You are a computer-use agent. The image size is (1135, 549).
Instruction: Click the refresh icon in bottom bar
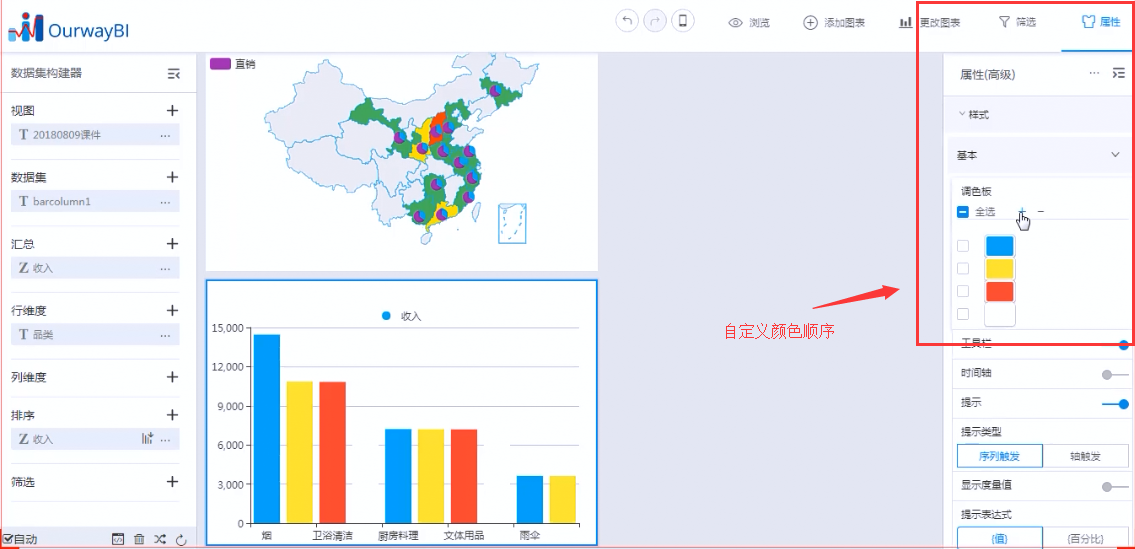point(181,539)
